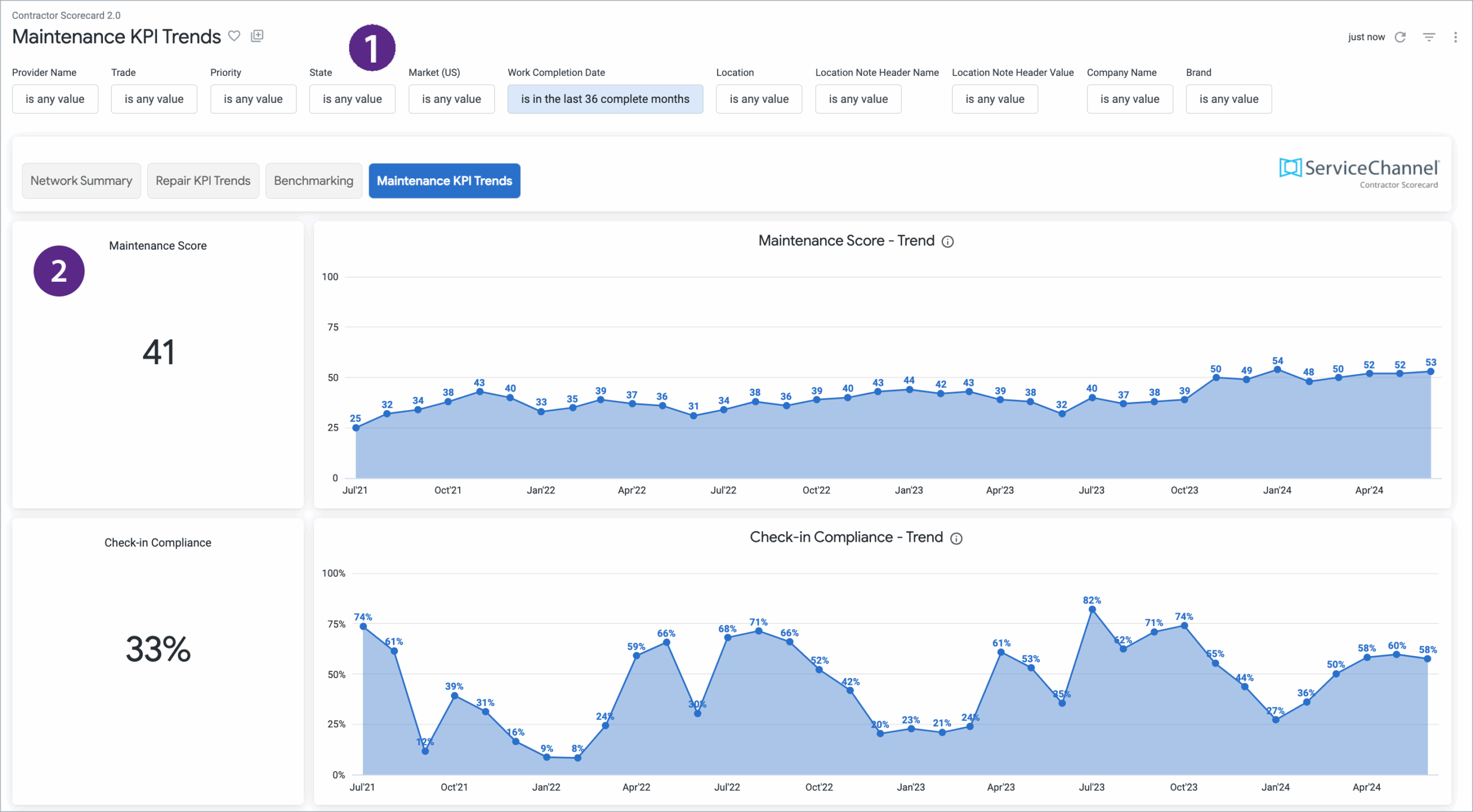Reload dashboard with the refresh icon

[x=1400, y=37]
